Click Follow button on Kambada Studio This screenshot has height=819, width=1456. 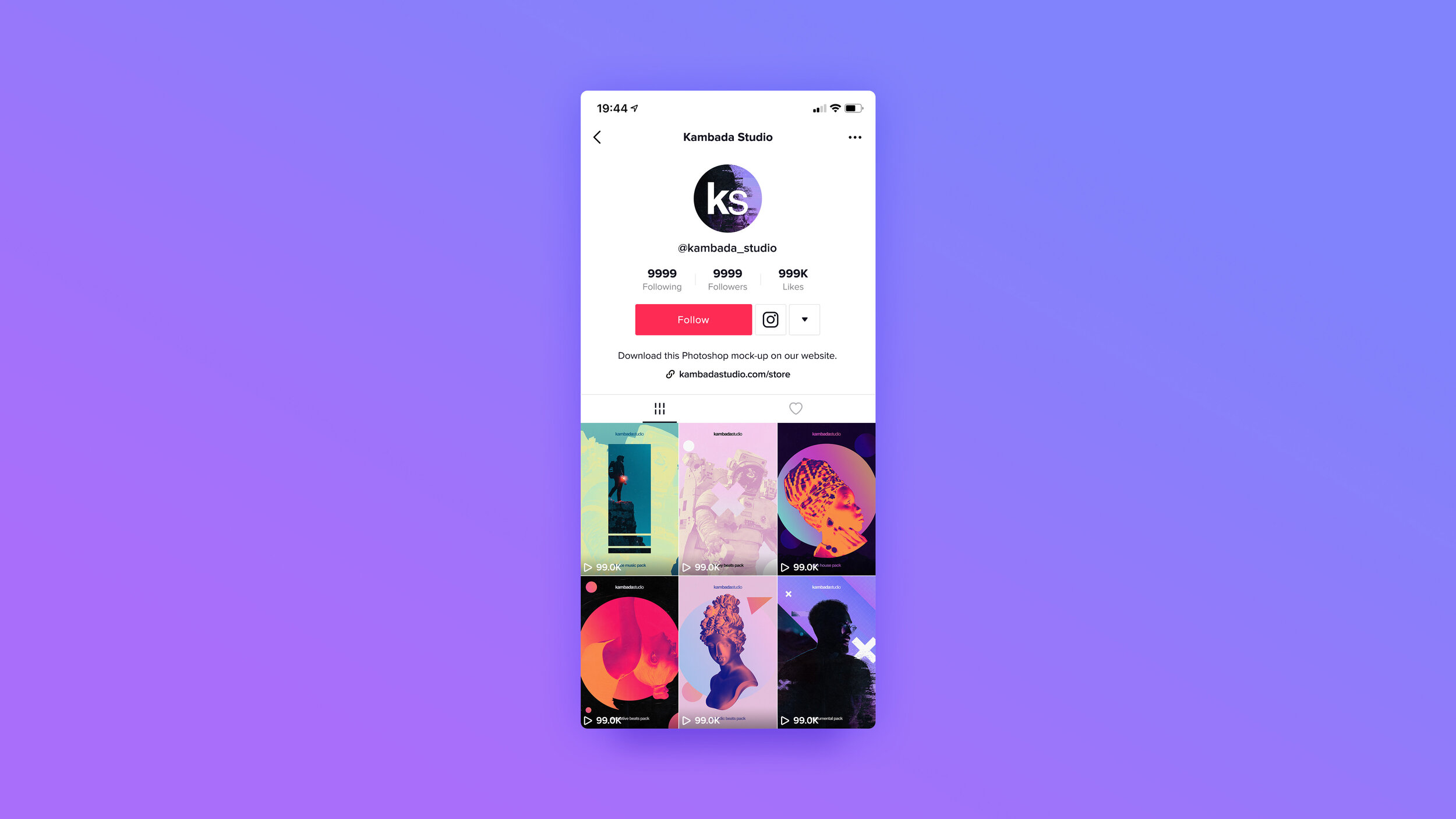[692, 319]
